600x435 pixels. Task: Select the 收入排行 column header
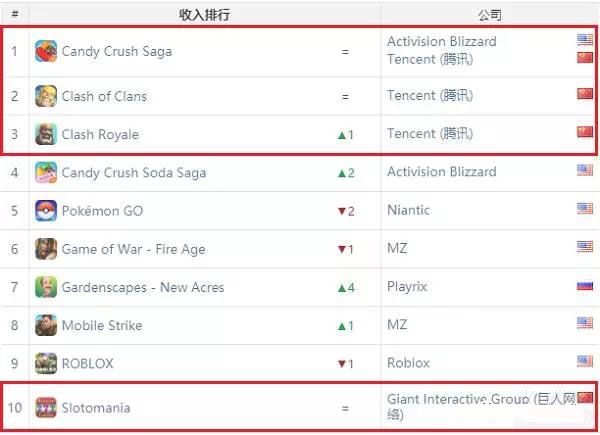[204, 15]
